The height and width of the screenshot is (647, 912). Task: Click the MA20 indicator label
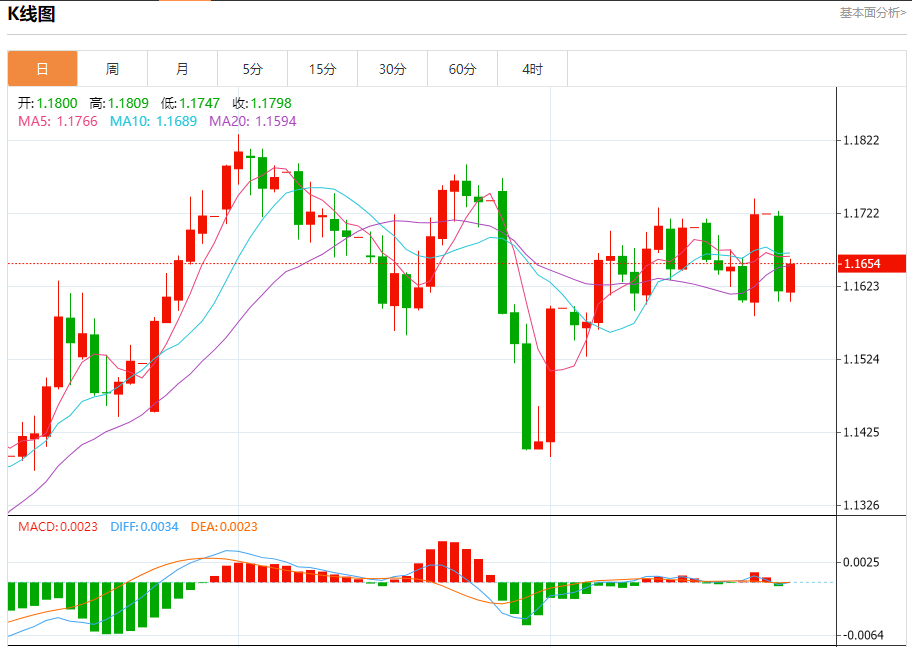(253, 121)
